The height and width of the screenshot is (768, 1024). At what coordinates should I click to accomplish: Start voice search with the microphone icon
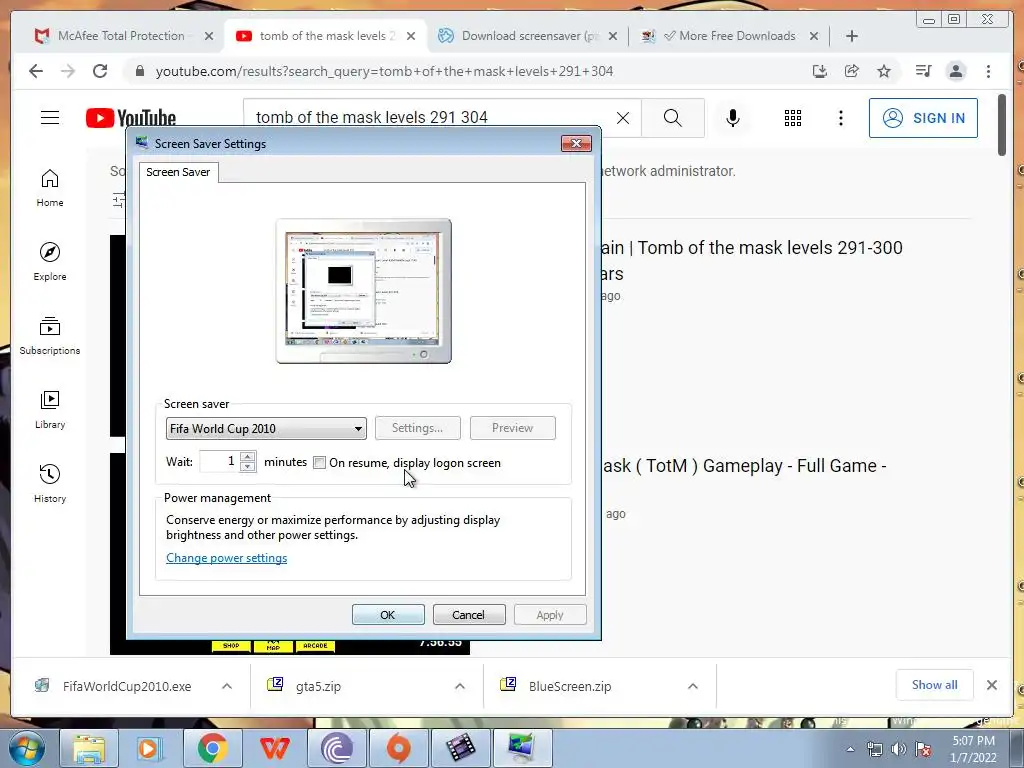coord(733,118)
